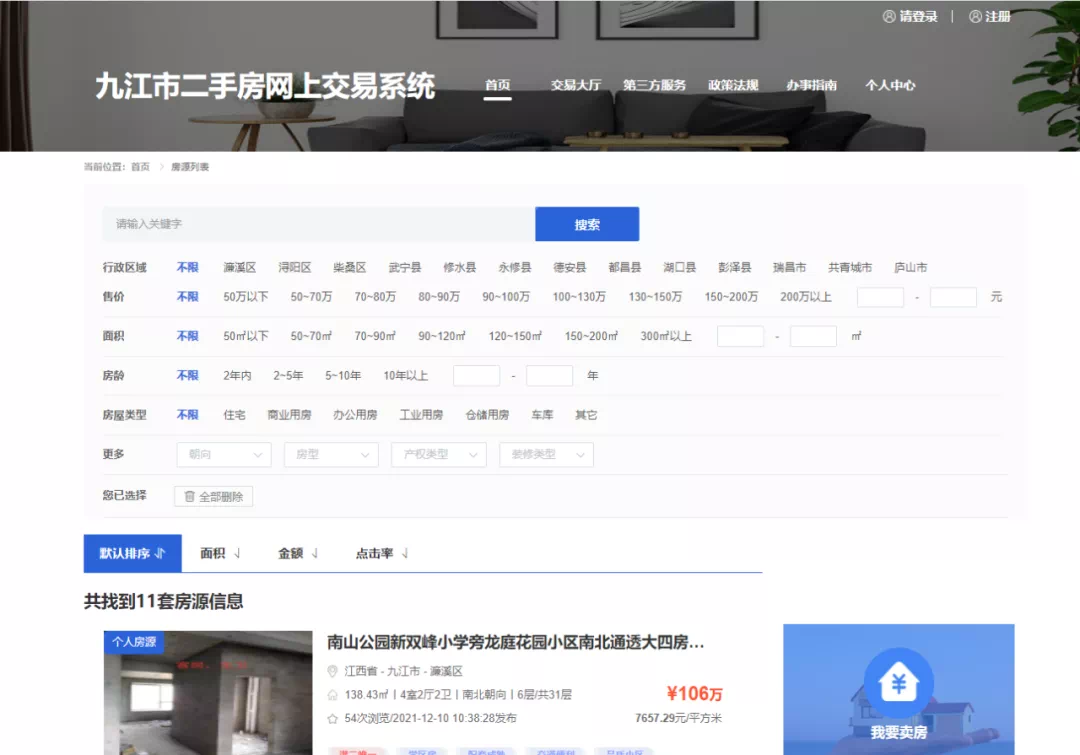Select house type 车库
The height and width of the screenshot is (755, 1080).
tap(542, 415)
